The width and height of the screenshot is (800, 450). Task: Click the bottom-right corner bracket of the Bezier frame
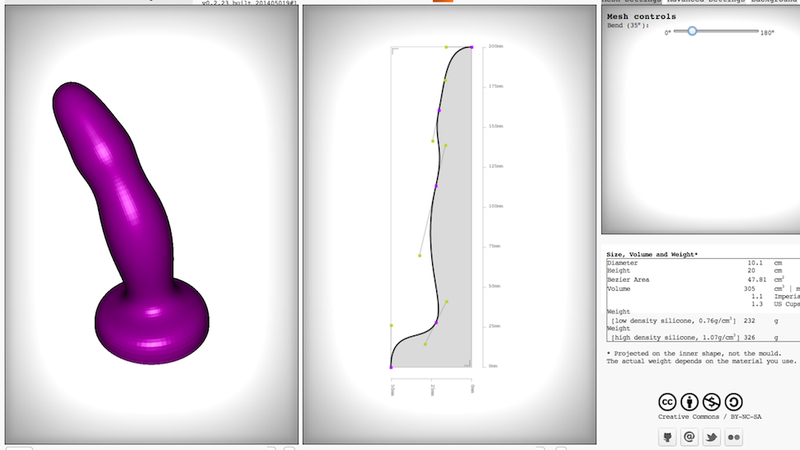click(467, 363)
